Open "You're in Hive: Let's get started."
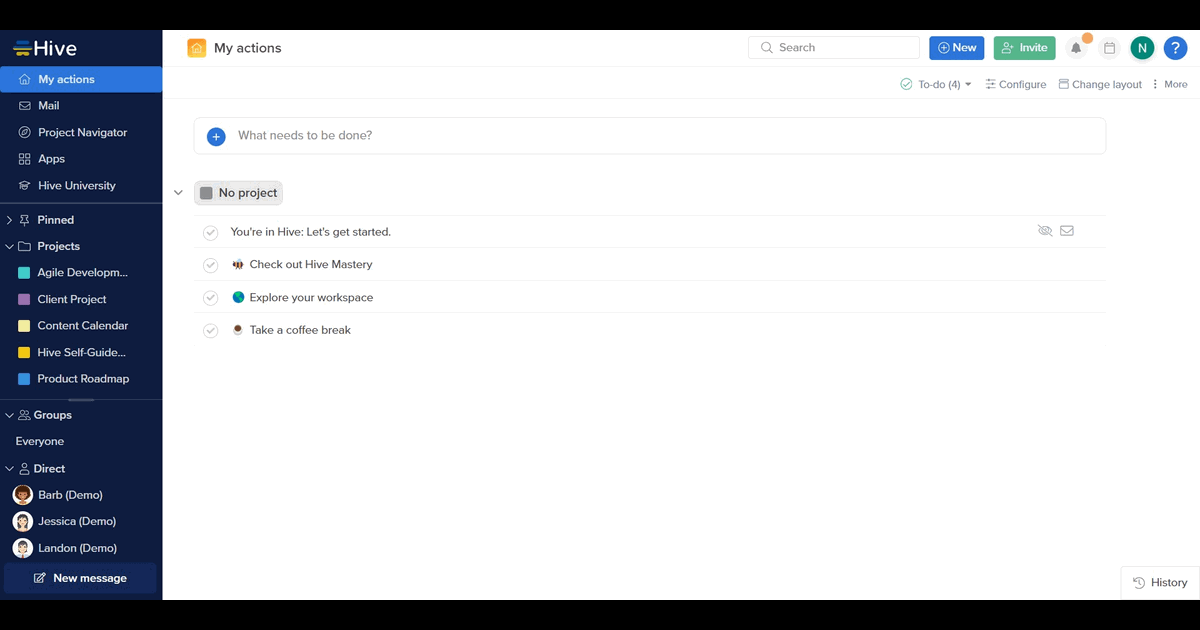The image size is (1200, 630). click(311, 232)
